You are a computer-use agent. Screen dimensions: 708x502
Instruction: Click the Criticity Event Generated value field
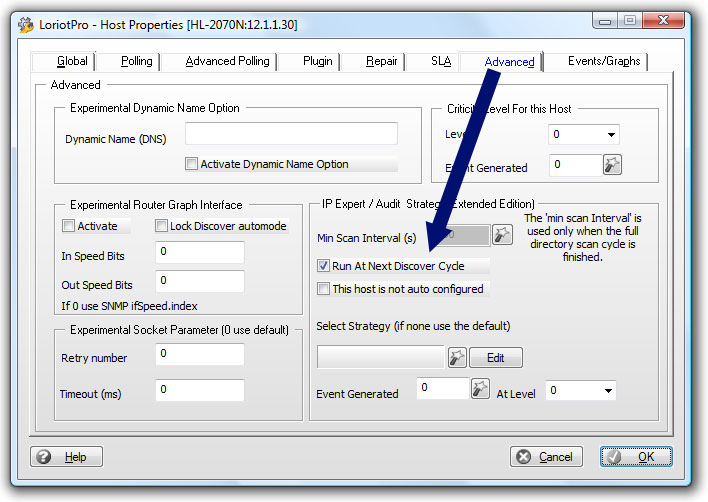pos(576,165)
